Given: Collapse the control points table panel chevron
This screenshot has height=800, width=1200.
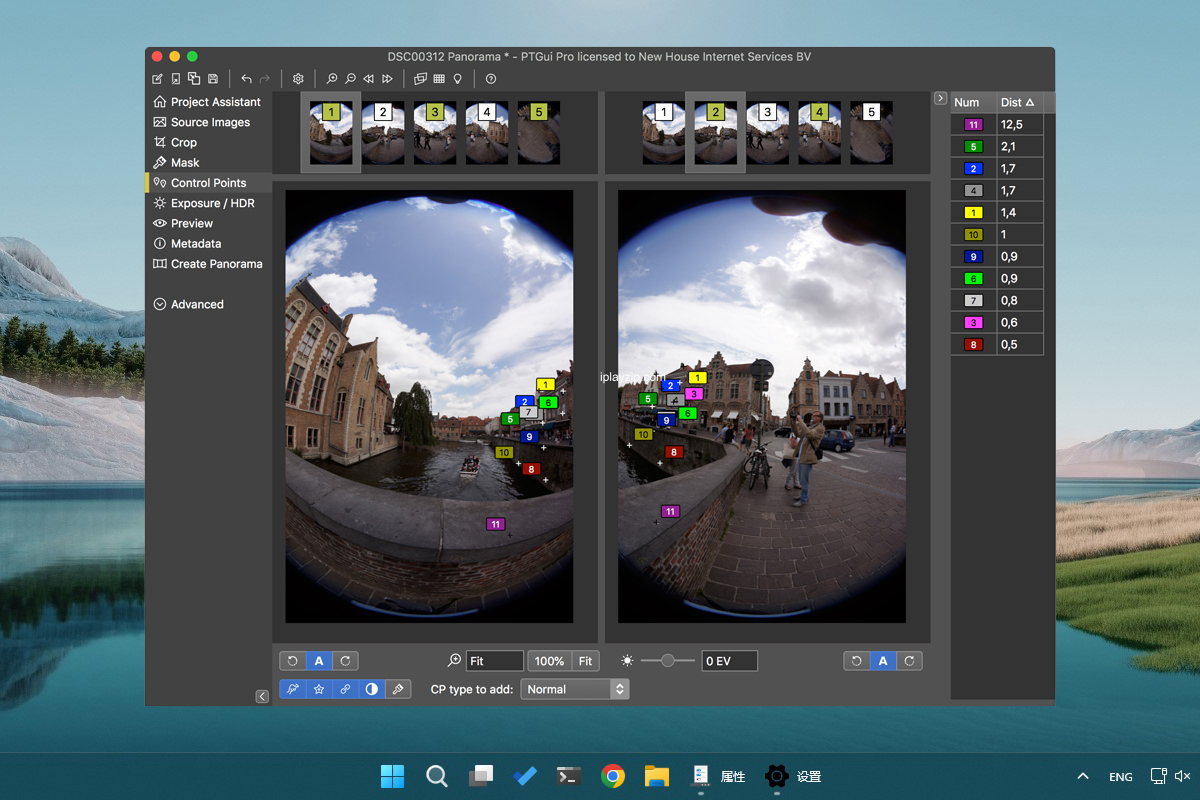Looking at the screenshot, I should (x=940, y=98).
